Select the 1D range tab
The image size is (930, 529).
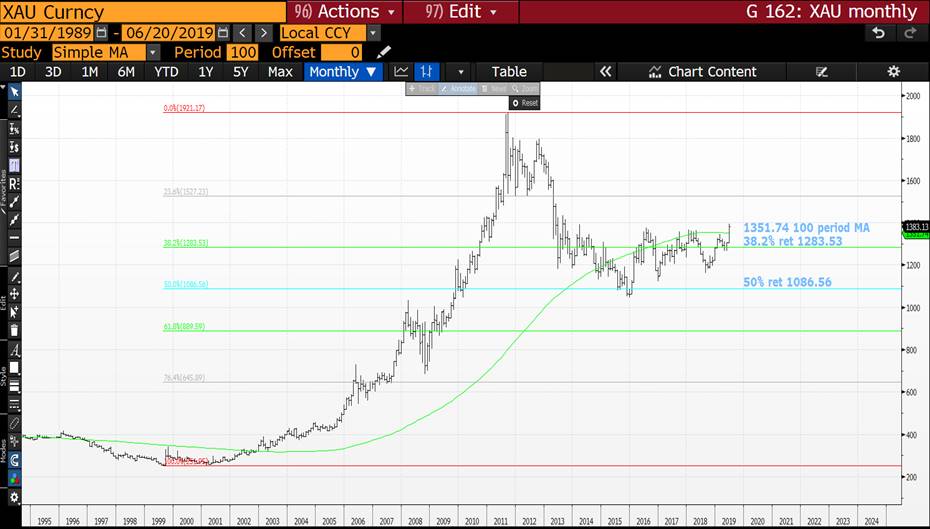pos(18,72)
